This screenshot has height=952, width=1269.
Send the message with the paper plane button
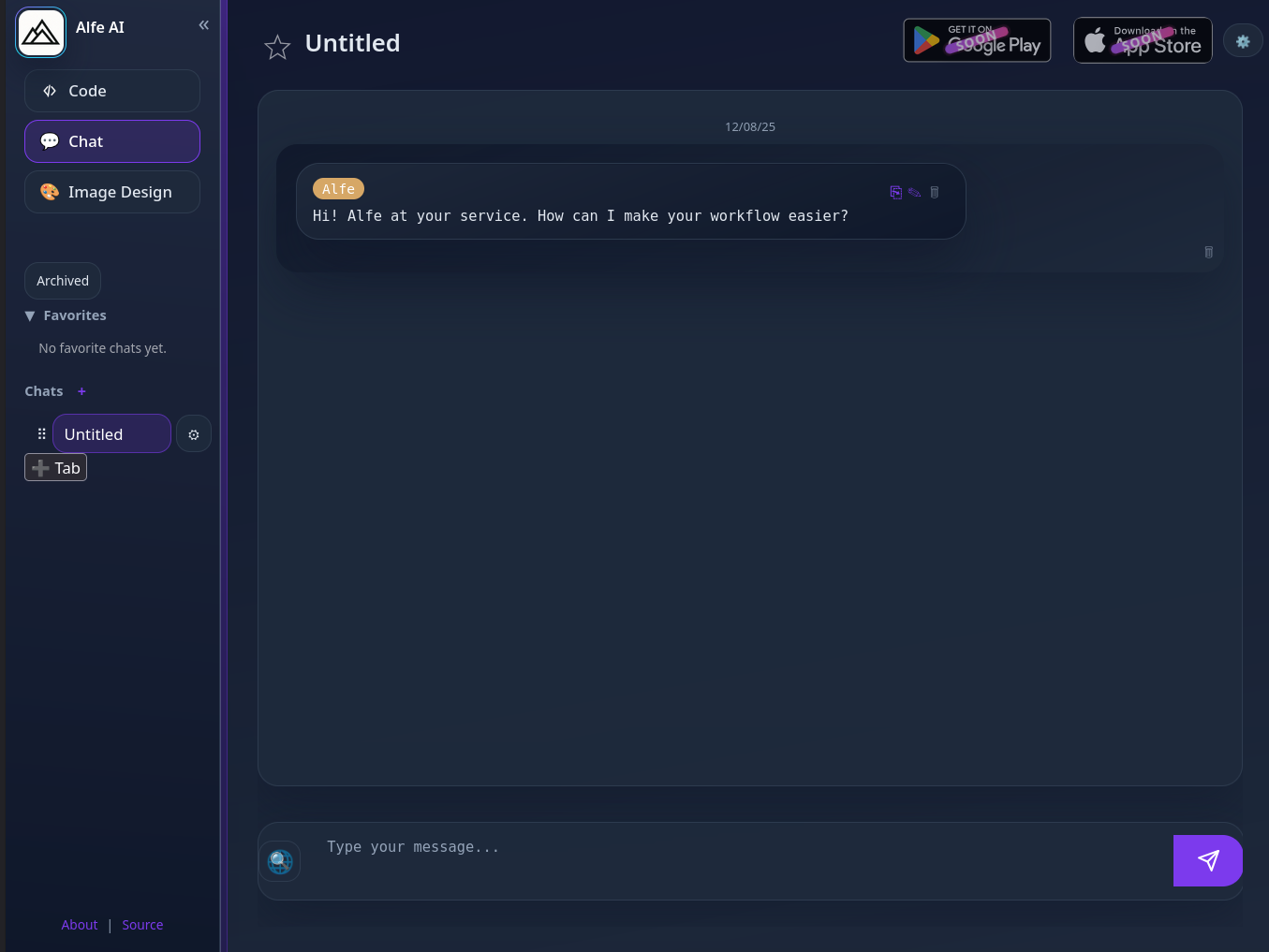point(1207,860)
